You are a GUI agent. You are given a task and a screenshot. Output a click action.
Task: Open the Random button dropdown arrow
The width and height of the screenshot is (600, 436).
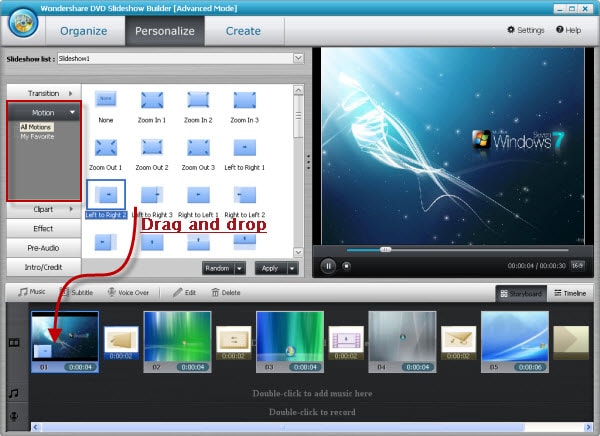[x=240, y=268]
